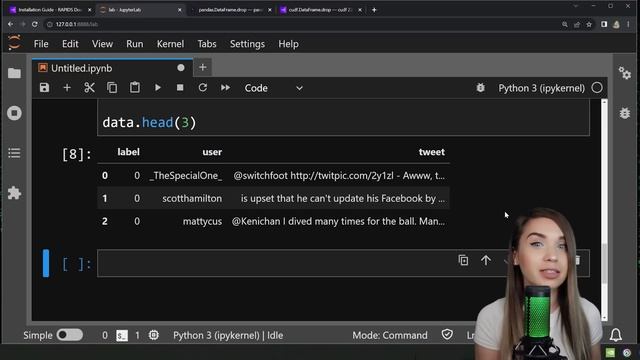Click the Python 3 (ipykernel) kernel name
This screenshot has height=360, width=640.
(542, 88)
